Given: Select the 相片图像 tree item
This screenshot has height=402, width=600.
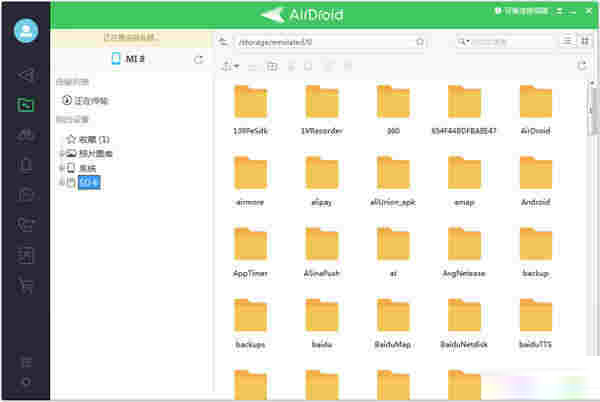Looking at the screenshot, I should tap(90, 154).
